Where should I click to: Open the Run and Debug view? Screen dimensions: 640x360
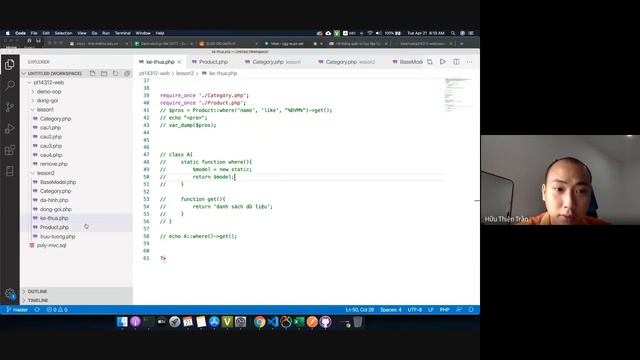pyautogui.click(x=10, y=129)
